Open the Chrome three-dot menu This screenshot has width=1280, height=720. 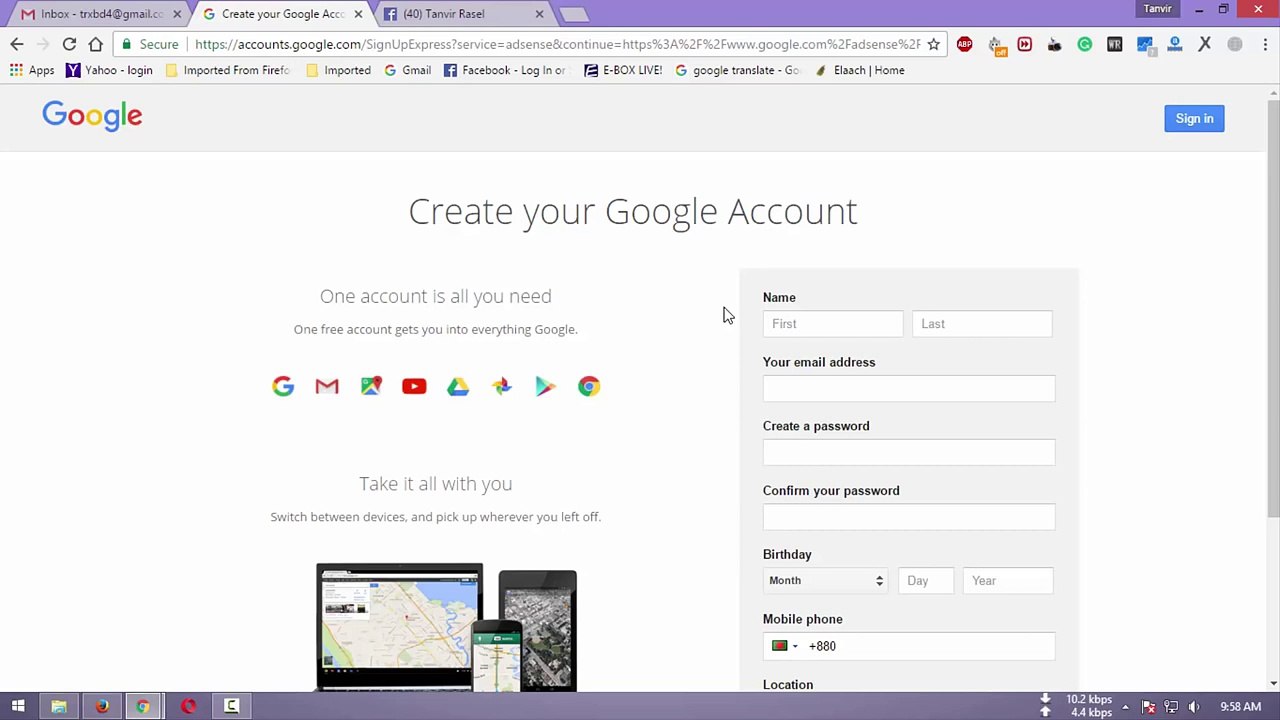[x=1265, y=44]
